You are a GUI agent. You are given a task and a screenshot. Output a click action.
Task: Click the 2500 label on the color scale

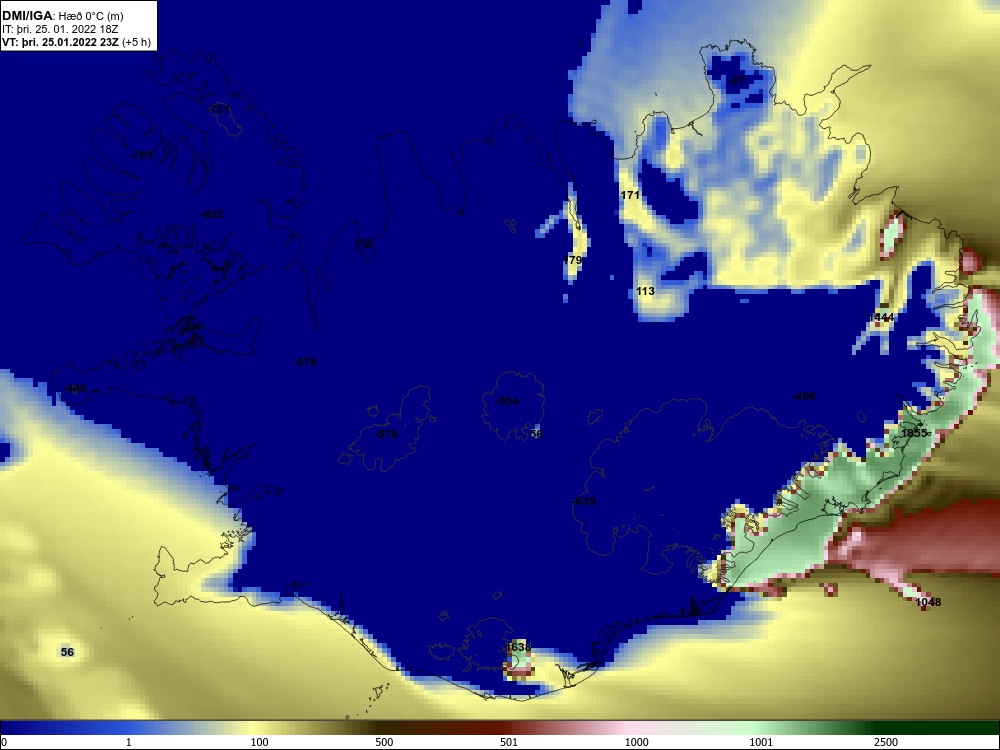886,742
